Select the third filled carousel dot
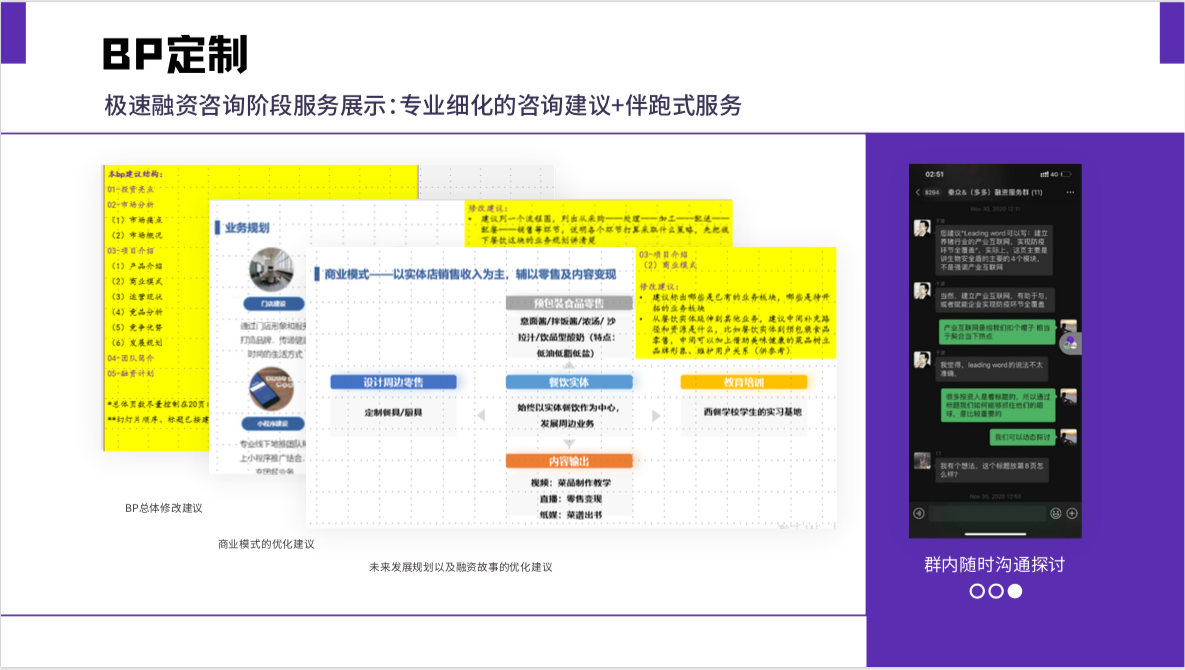Image resolution: width=1185 pixels, height=670 pixels. pos(1015,591)
